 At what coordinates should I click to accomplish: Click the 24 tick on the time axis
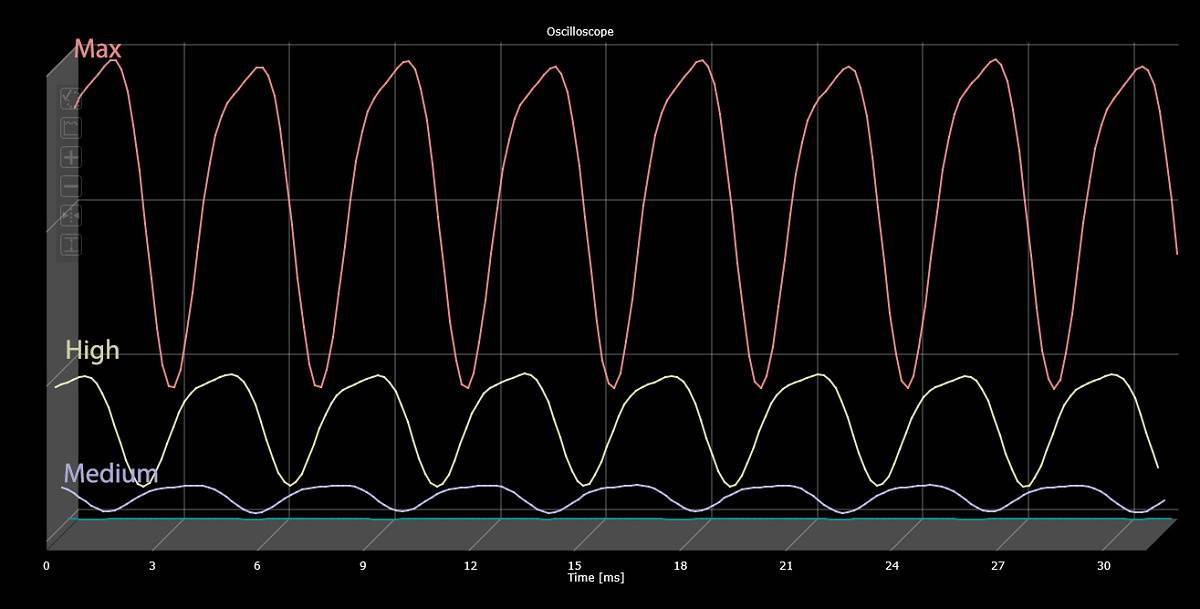pos(892,566)
